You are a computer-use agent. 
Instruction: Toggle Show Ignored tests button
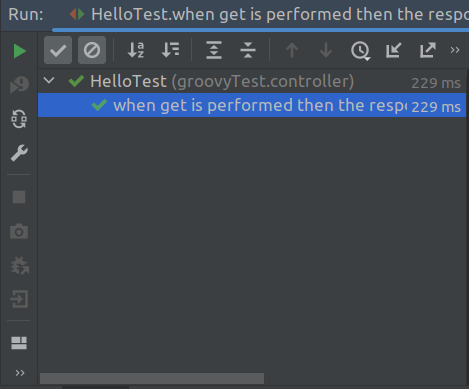pyautogui.click(x=92, y=50)
